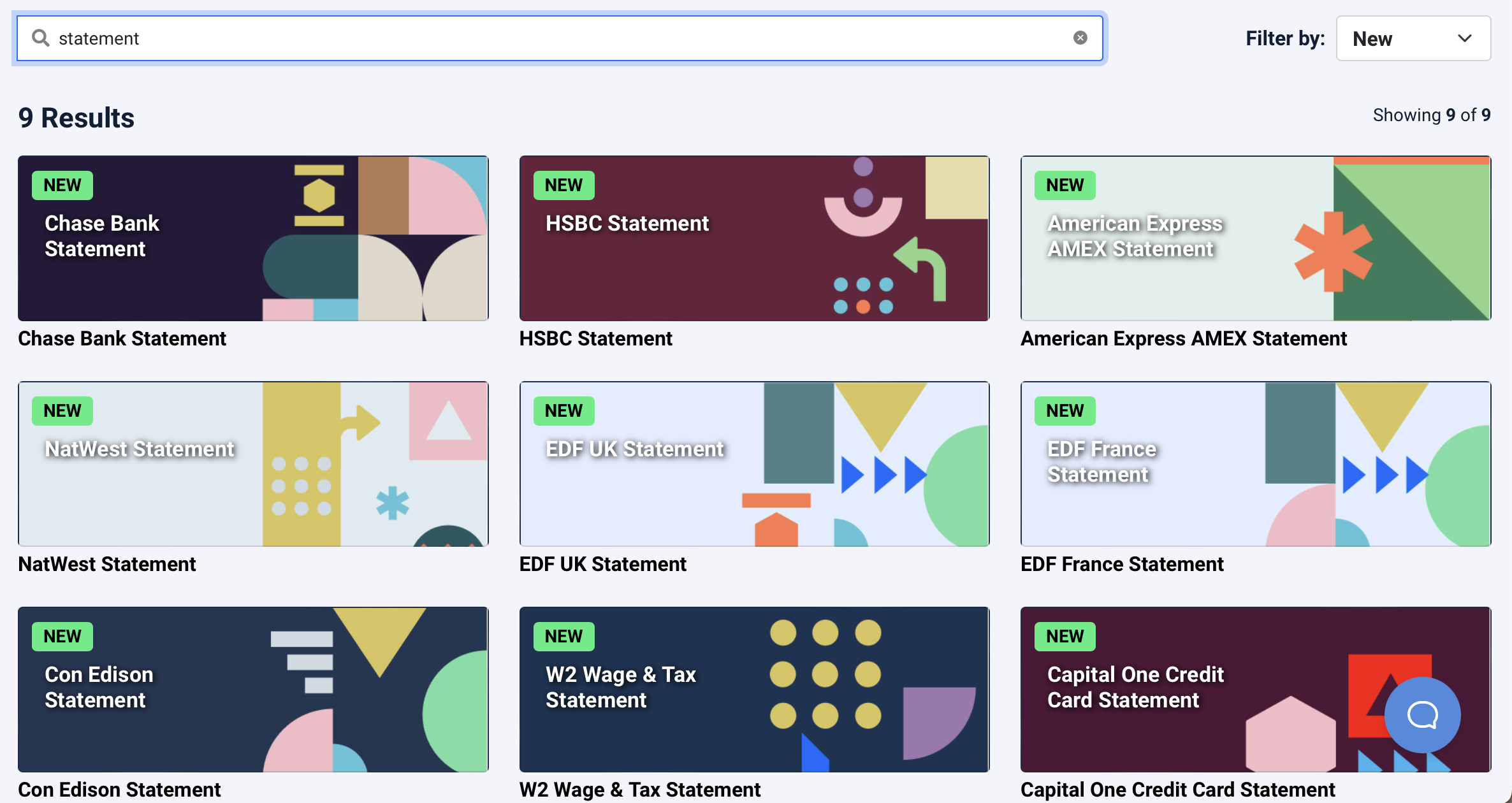The height and width of the screenshot is (803, 1512).
Task: Click the NEW badge on EDF UK Statement
Action: (563, 411)
